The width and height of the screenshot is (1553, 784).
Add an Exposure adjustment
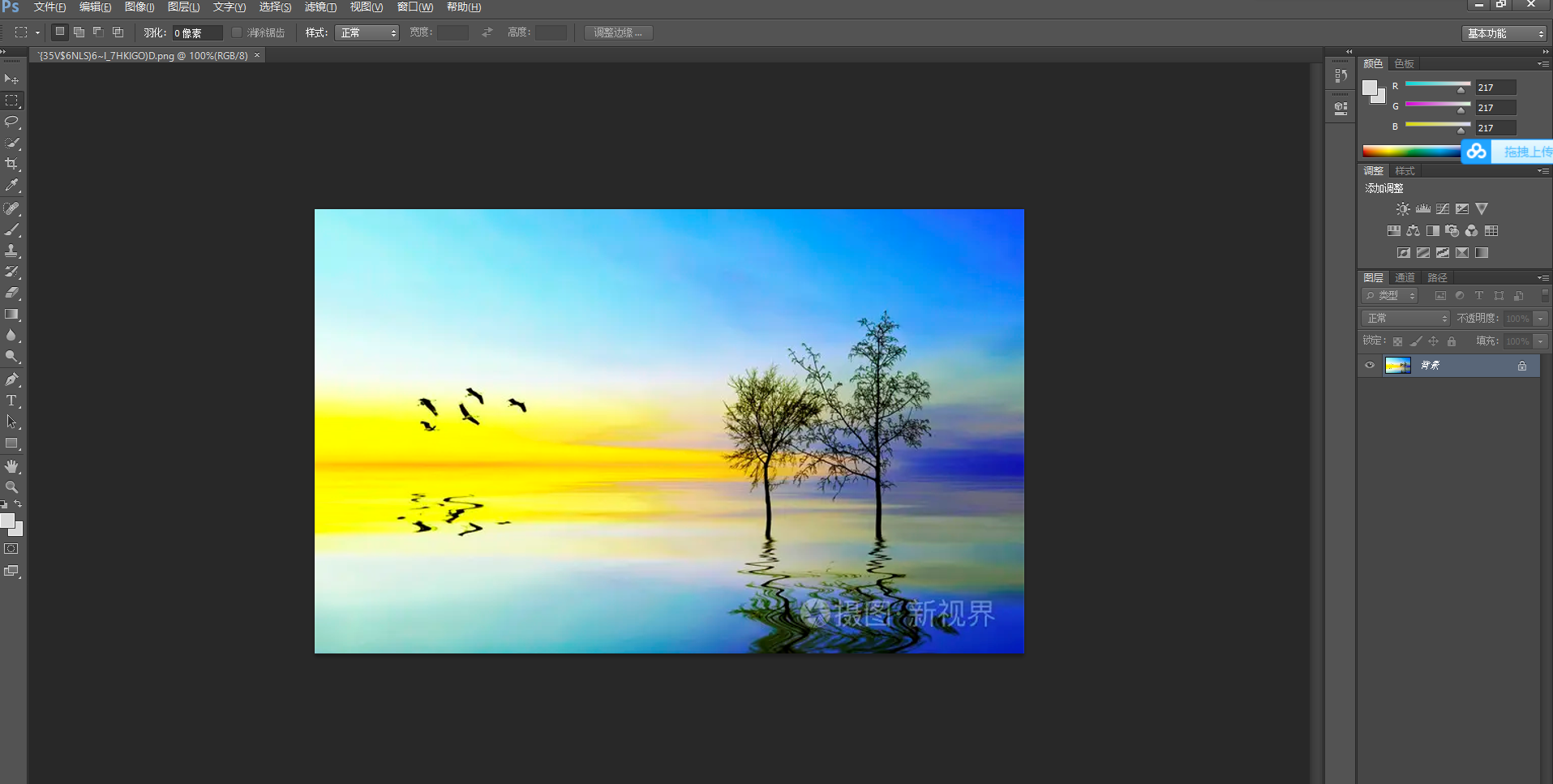(x=1462, y=209)
